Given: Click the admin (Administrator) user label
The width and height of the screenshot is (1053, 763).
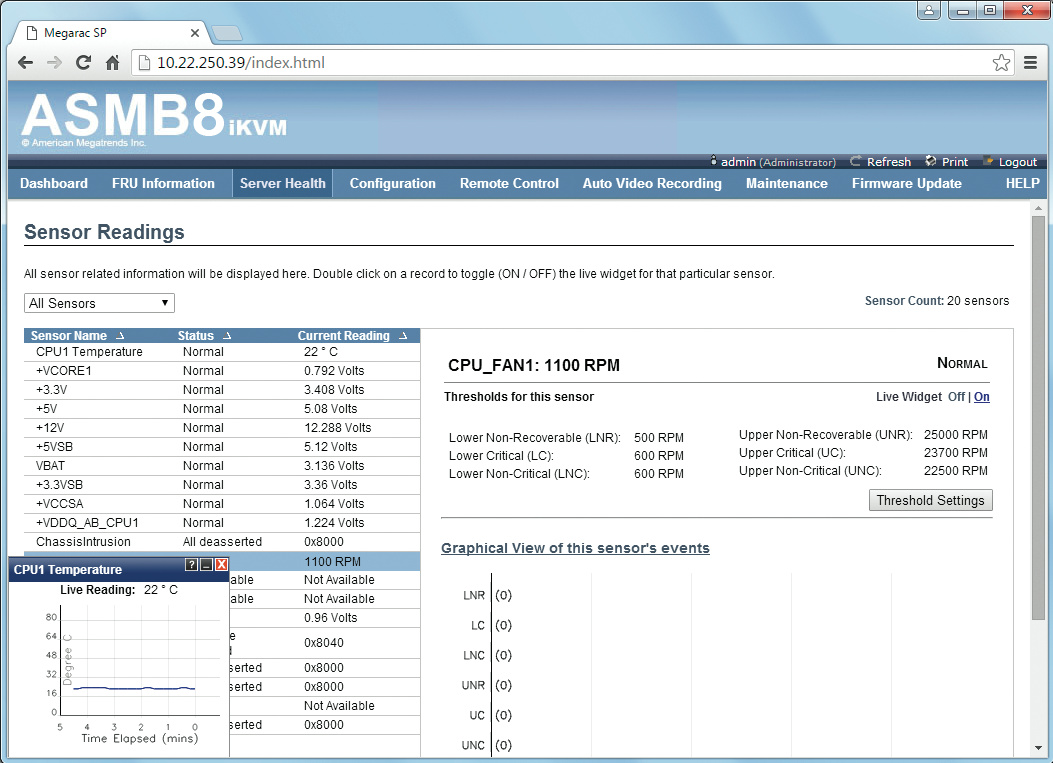Looking at the screenshot, I should tap(772, 162).
